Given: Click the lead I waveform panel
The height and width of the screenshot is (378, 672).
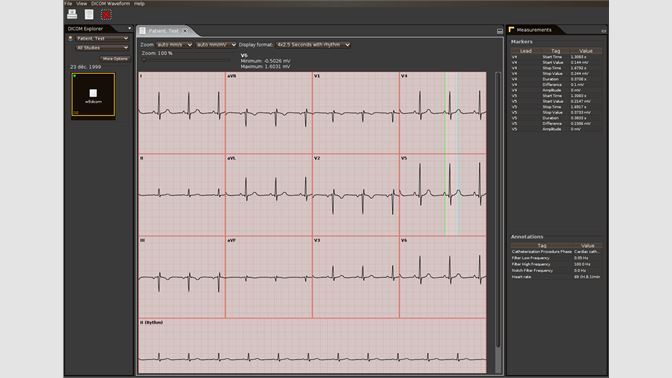Looking at the screenshot, I should pos(182,113).
